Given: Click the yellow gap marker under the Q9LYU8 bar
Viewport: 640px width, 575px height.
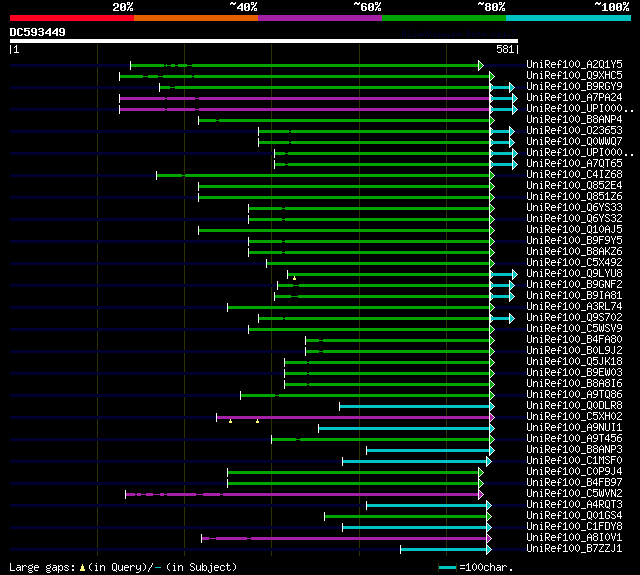Looking at the screenshot, I should point(294,278).
